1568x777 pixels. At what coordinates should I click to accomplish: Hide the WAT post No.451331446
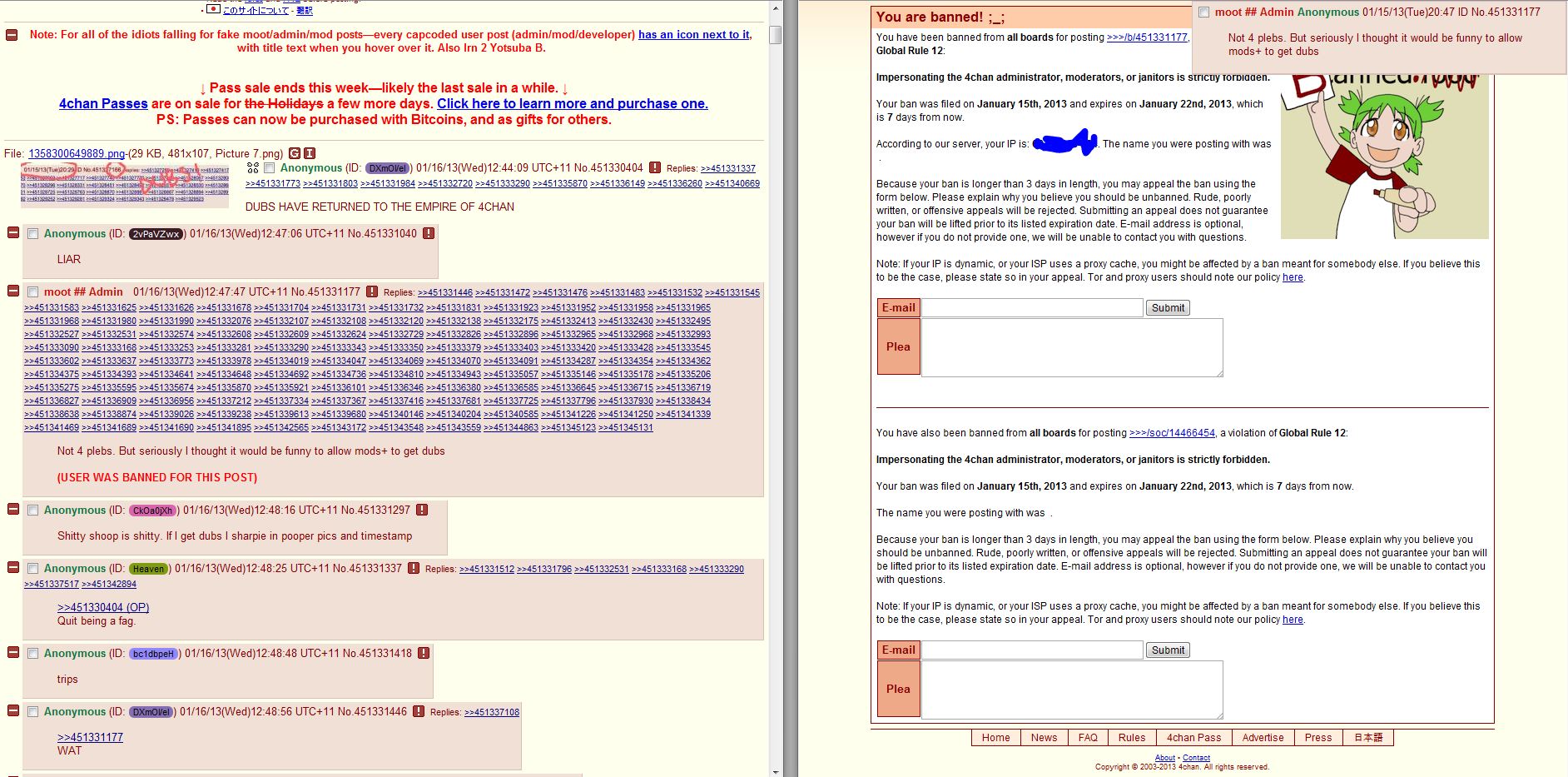13,710
